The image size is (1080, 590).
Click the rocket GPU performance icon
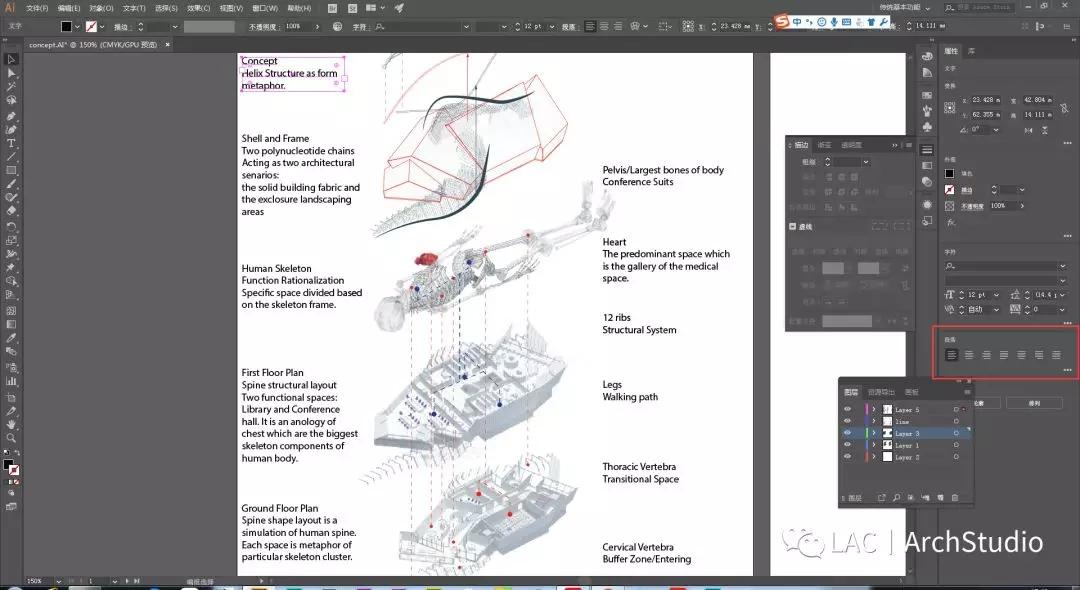[399, 8]
